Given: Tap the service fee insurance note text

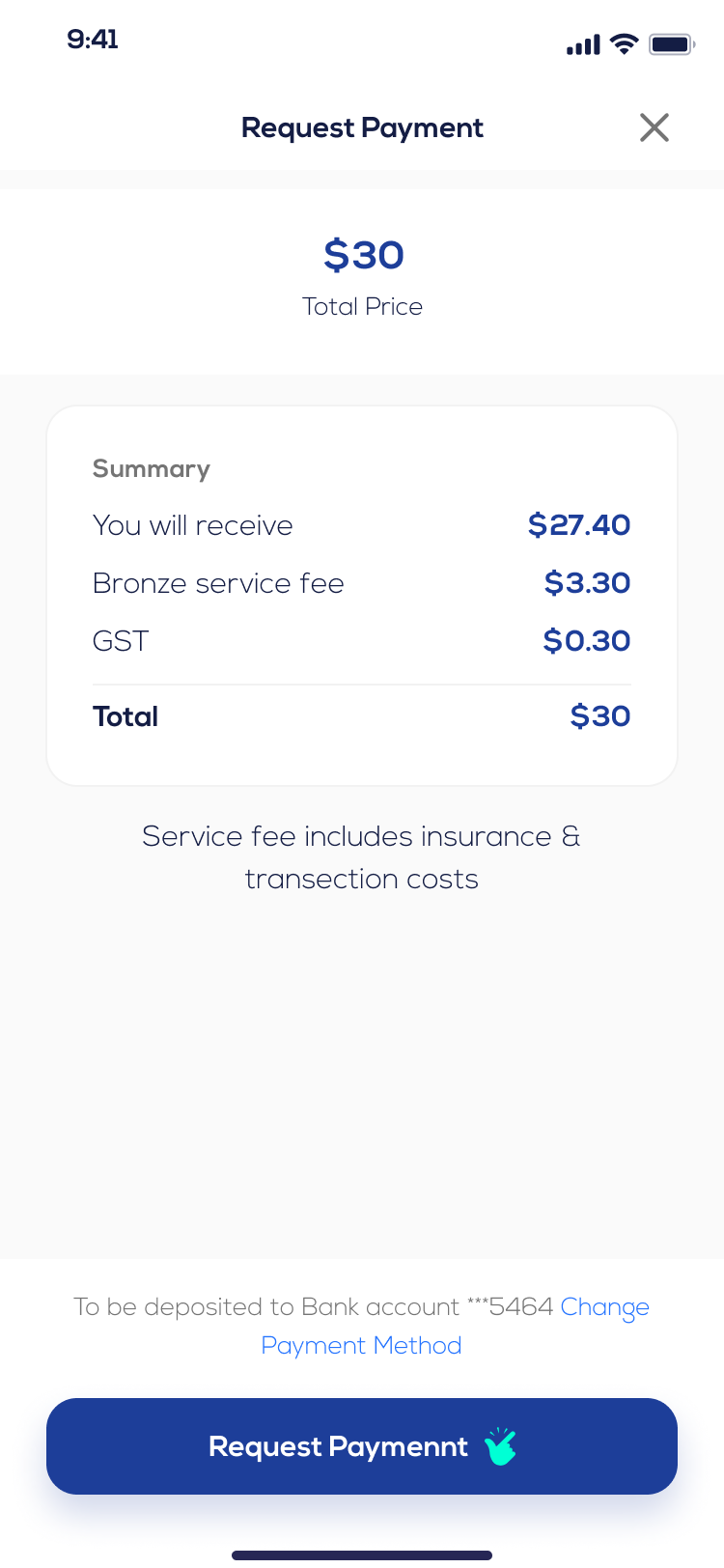Looking at the screenshot, I should click(362, 857).
